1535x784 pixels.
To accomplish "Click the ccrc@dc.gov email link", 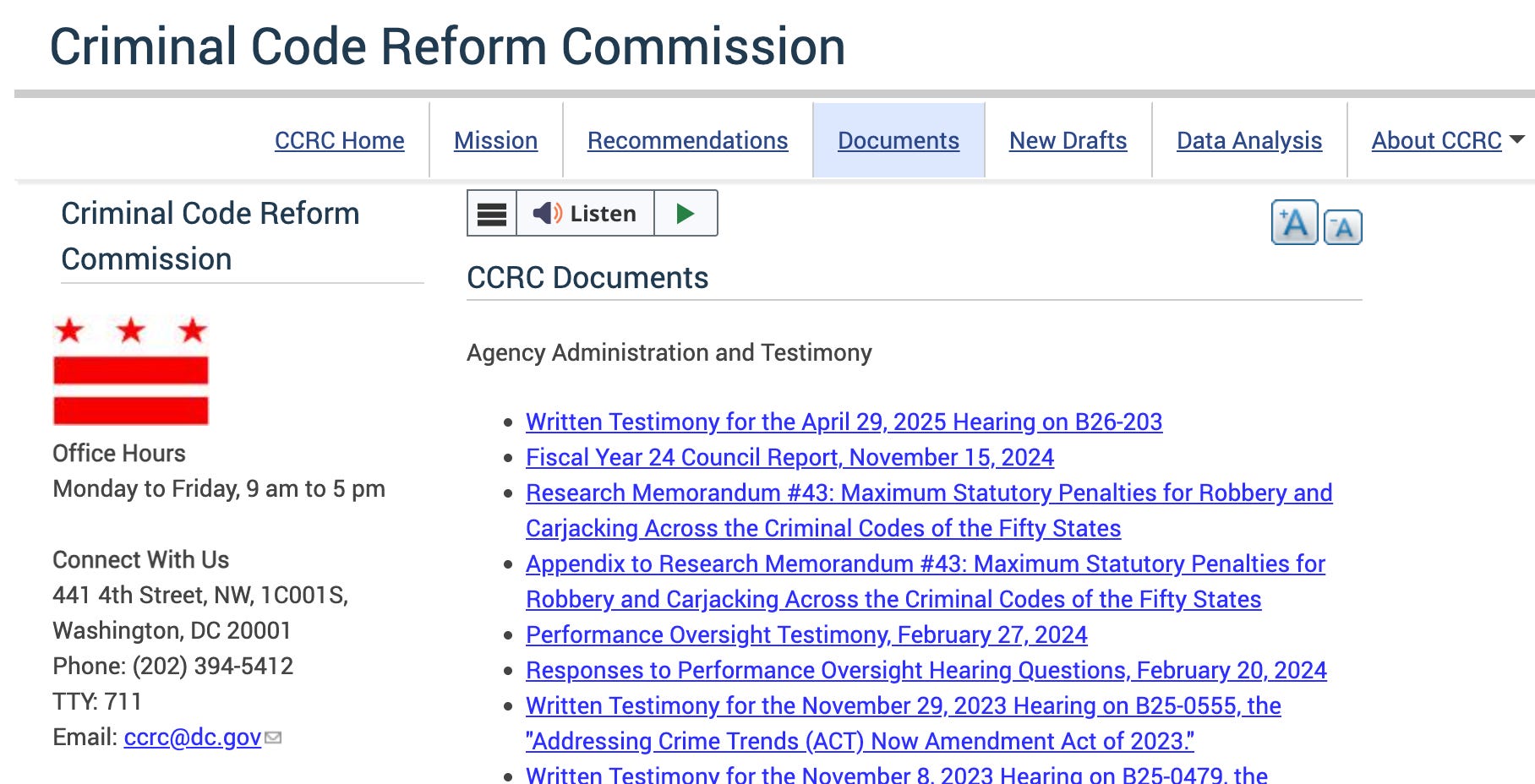I will (193, 738).
